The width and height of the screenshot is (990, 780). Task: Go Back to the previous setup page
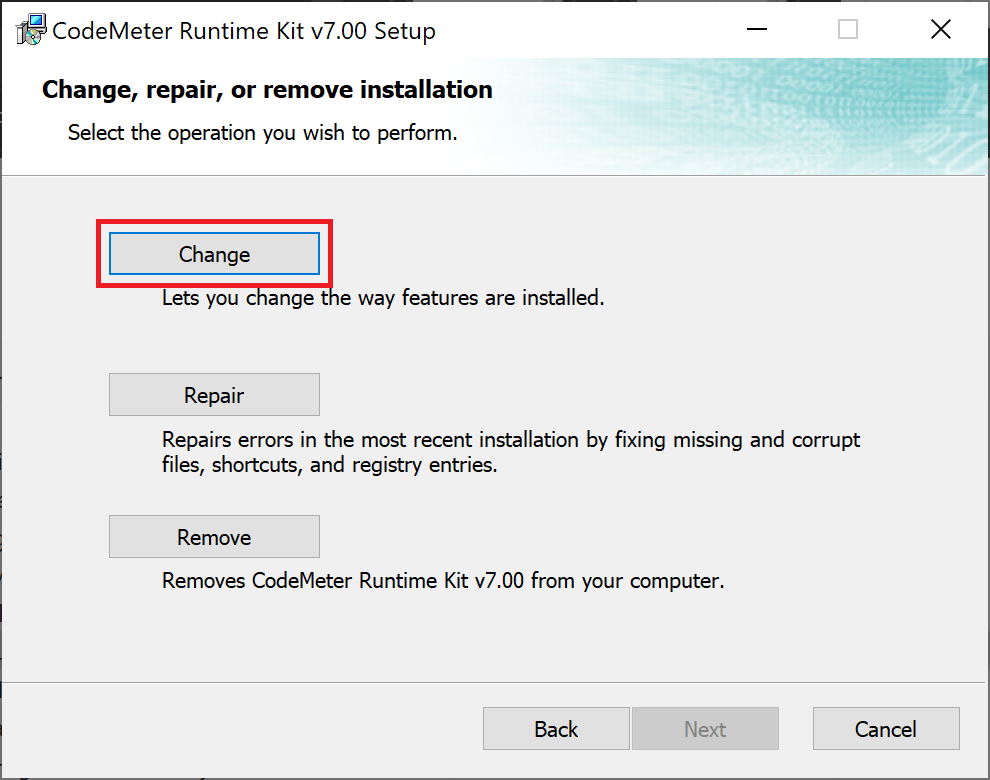(556, 729)
